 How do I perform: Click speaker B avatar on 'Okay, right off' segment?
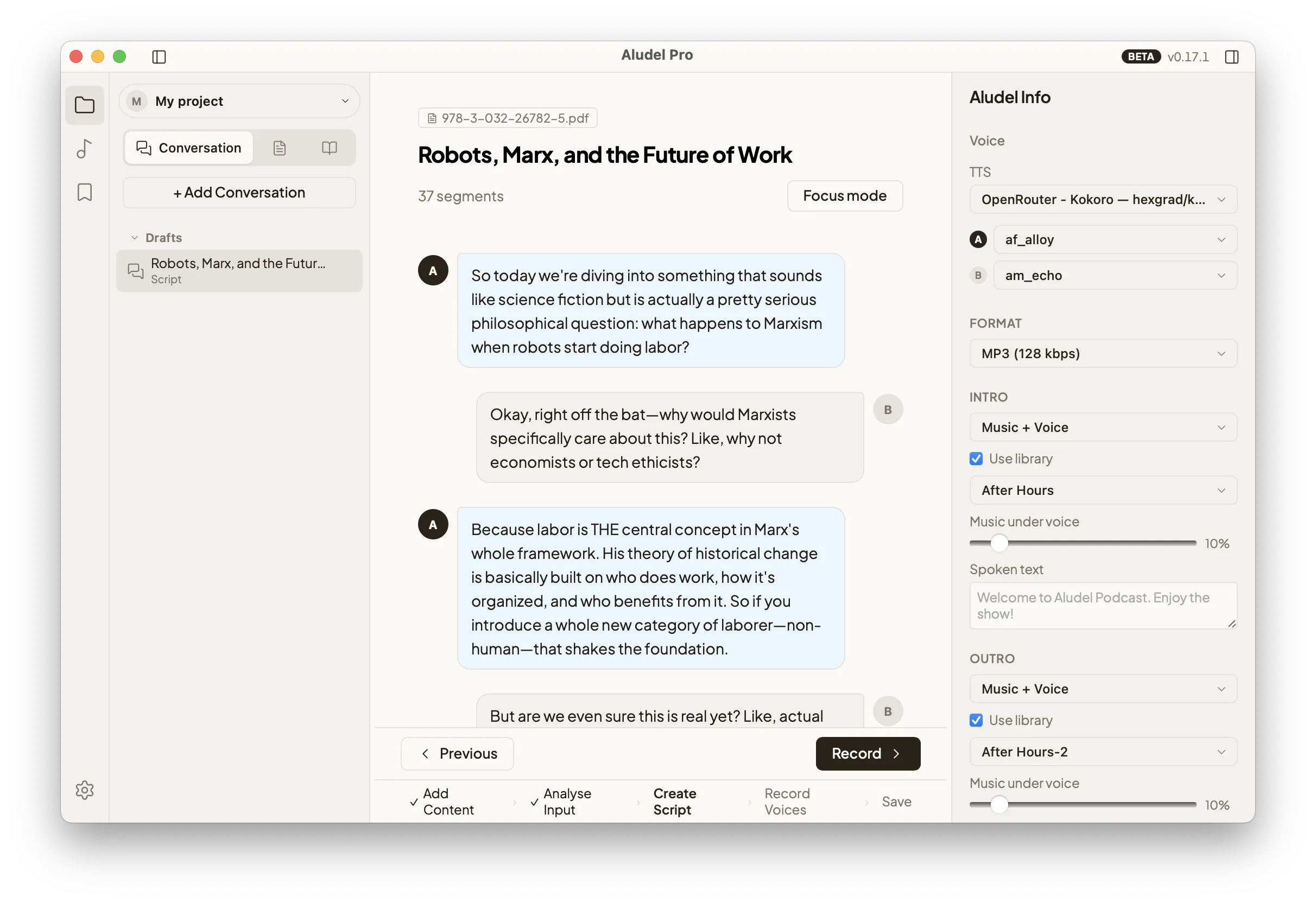pyautogui.click(x=887, y=409)
